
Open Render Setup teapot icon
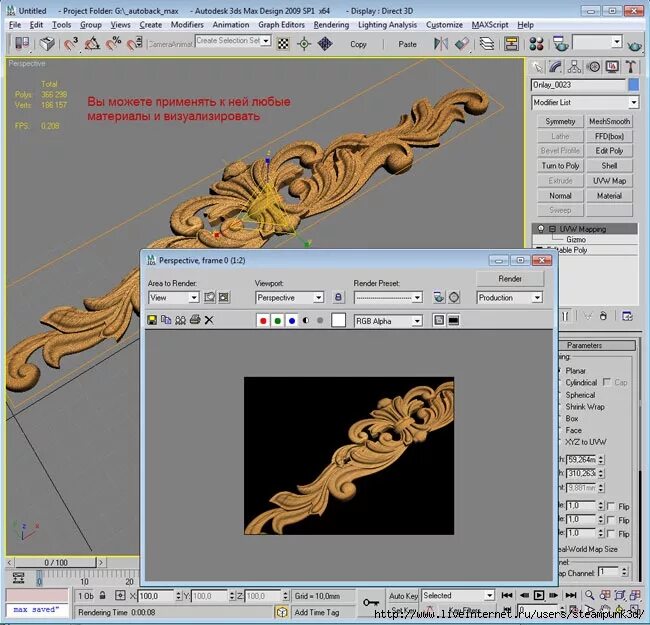pos(560,44)
